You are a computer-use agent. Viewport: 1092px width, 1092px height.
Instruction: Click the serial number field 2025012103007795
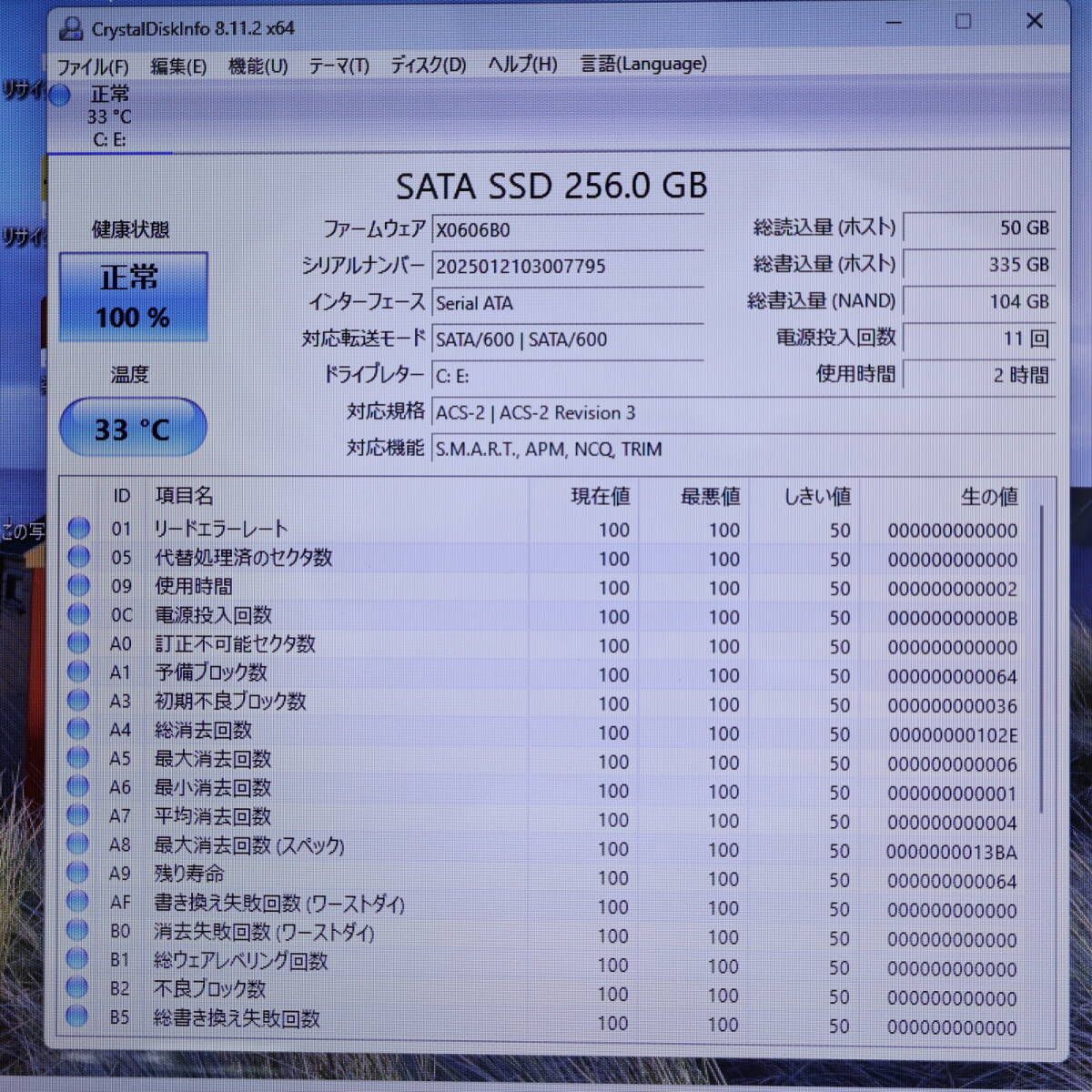(x=567, y=266)
